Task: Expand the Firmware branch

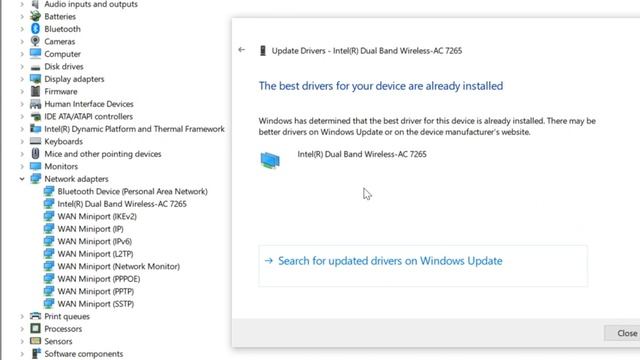Action: click(x=22, y=91)
